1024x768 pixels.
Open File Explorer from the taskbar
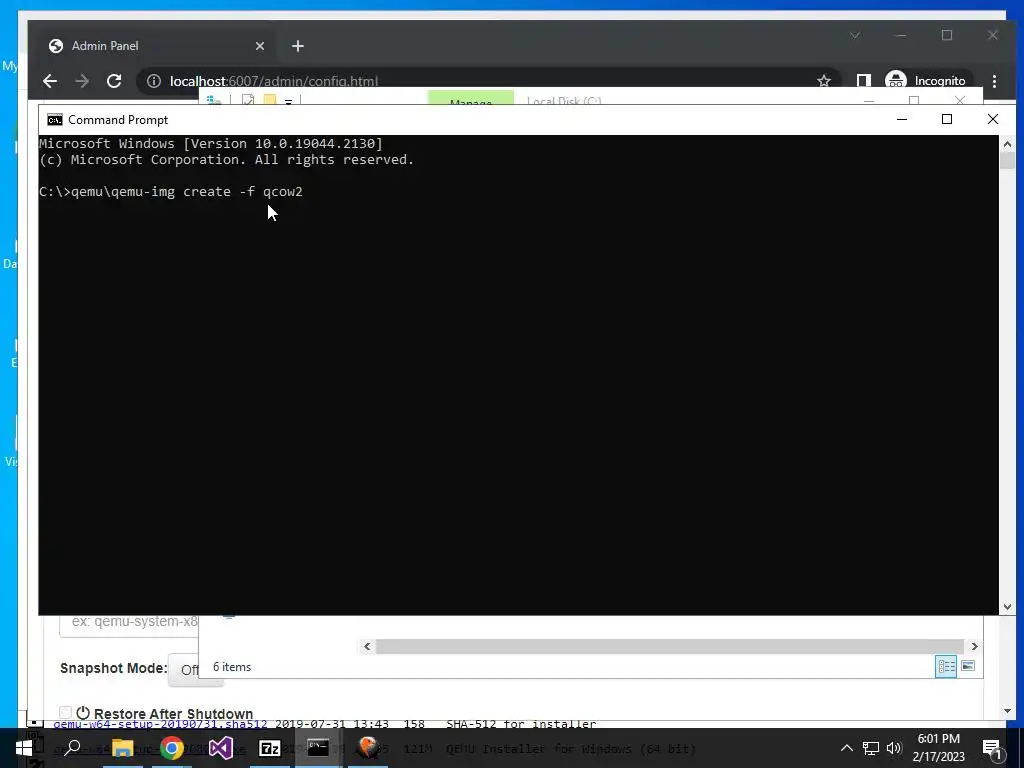pos(122,748)
